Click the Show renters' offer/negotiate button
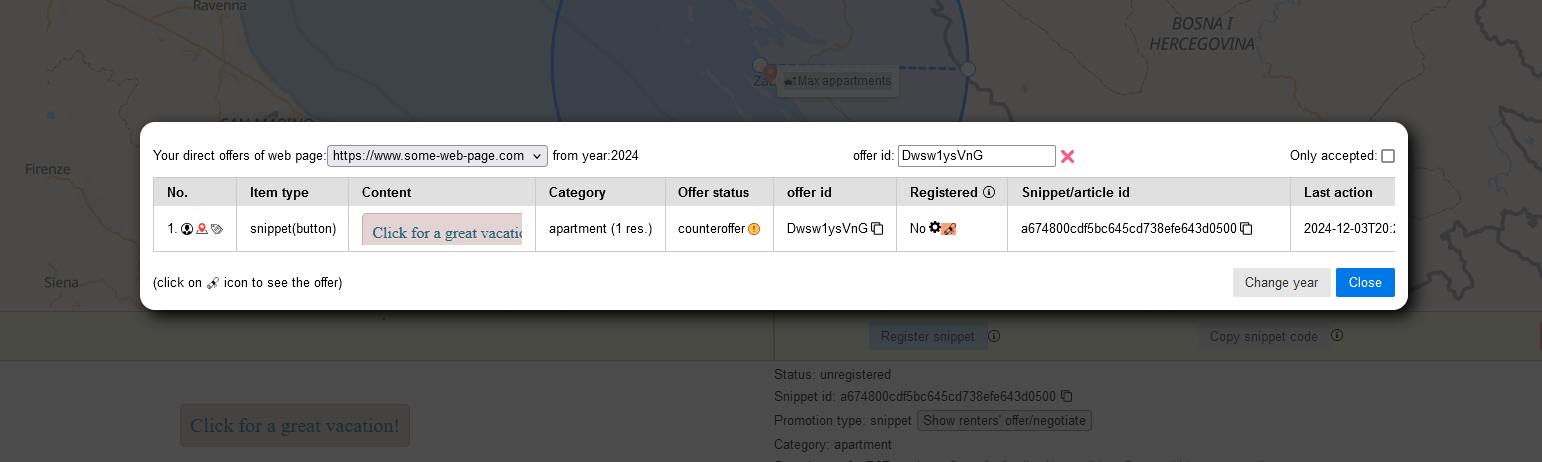Viewport: 1542px width, 462px height. point(1004,421)
